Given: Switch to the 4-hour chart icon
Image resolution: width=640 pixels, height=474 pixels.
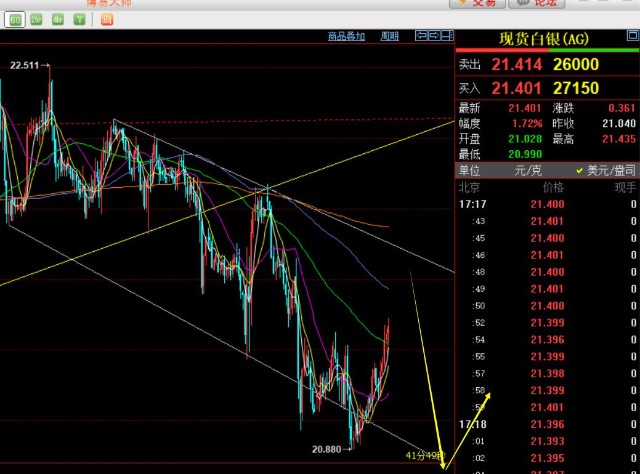Looking at the screenshot, I should [58, 19].
